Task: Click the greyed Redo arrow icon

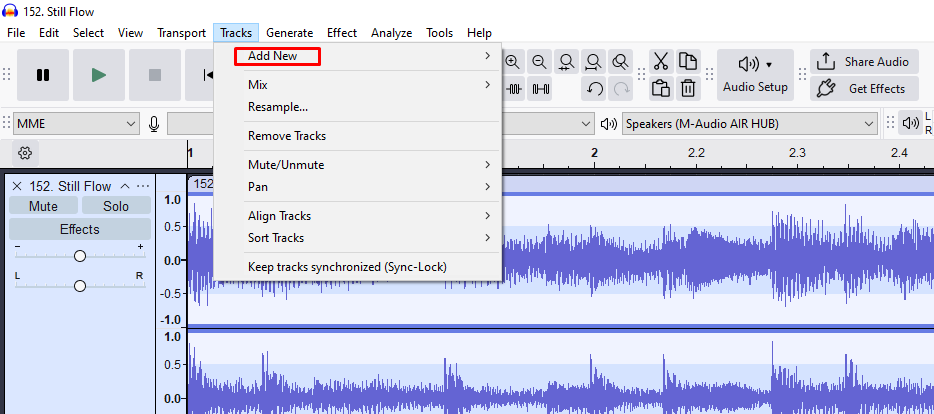Action: (x=621, y=89)
